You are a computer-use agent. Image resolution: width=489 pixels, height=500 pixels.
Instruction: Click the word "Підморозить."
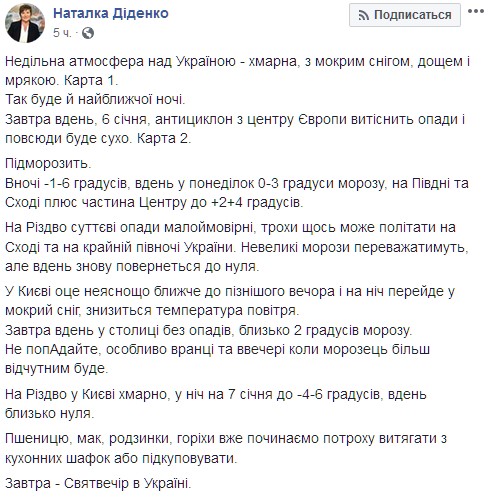click(x=48, y=163)
